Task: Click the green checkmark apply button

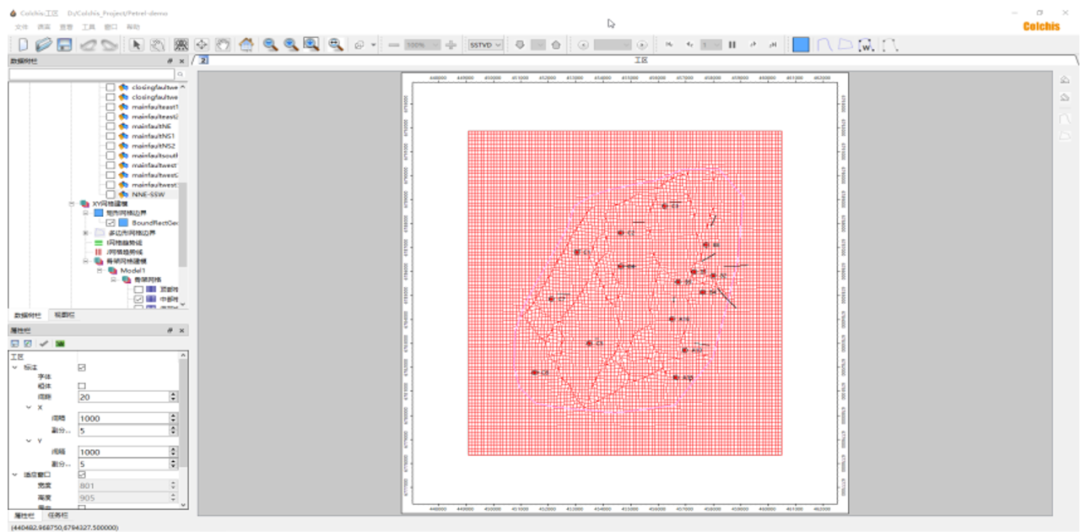Action: (44, 343)
